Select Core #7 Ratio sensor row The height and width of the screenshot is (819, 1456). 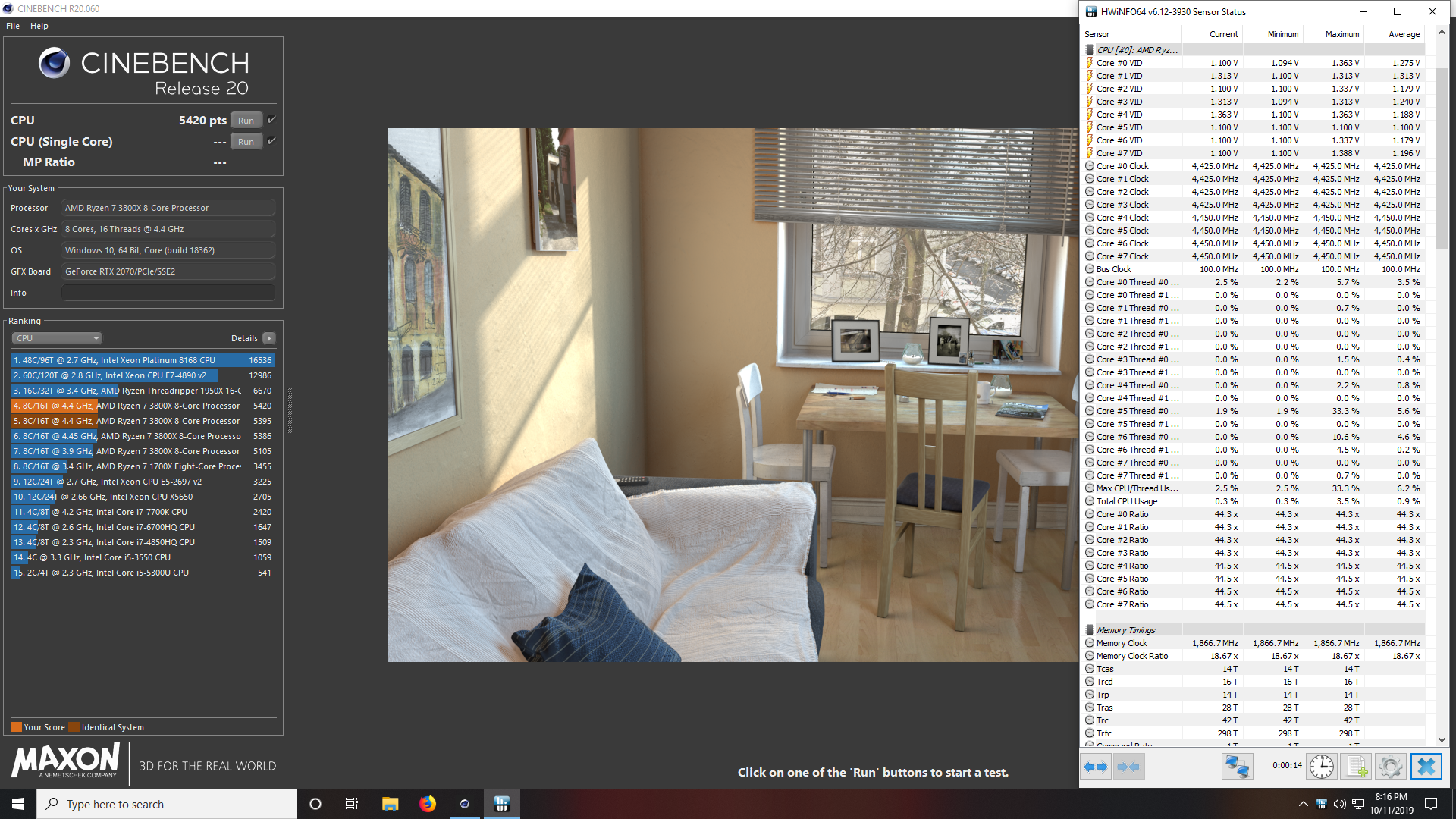1254,604
